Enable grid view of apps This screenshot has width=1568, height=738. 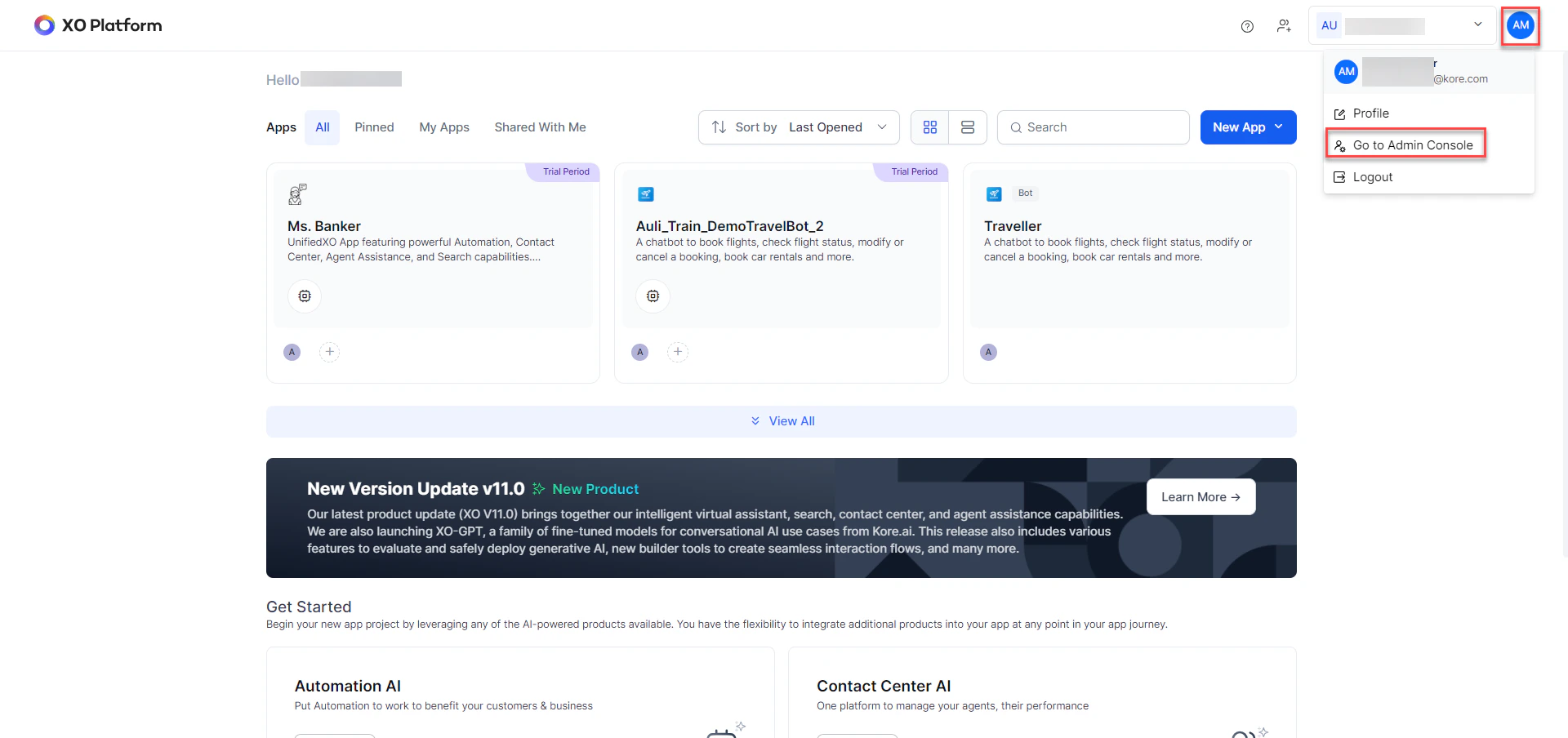930,127
